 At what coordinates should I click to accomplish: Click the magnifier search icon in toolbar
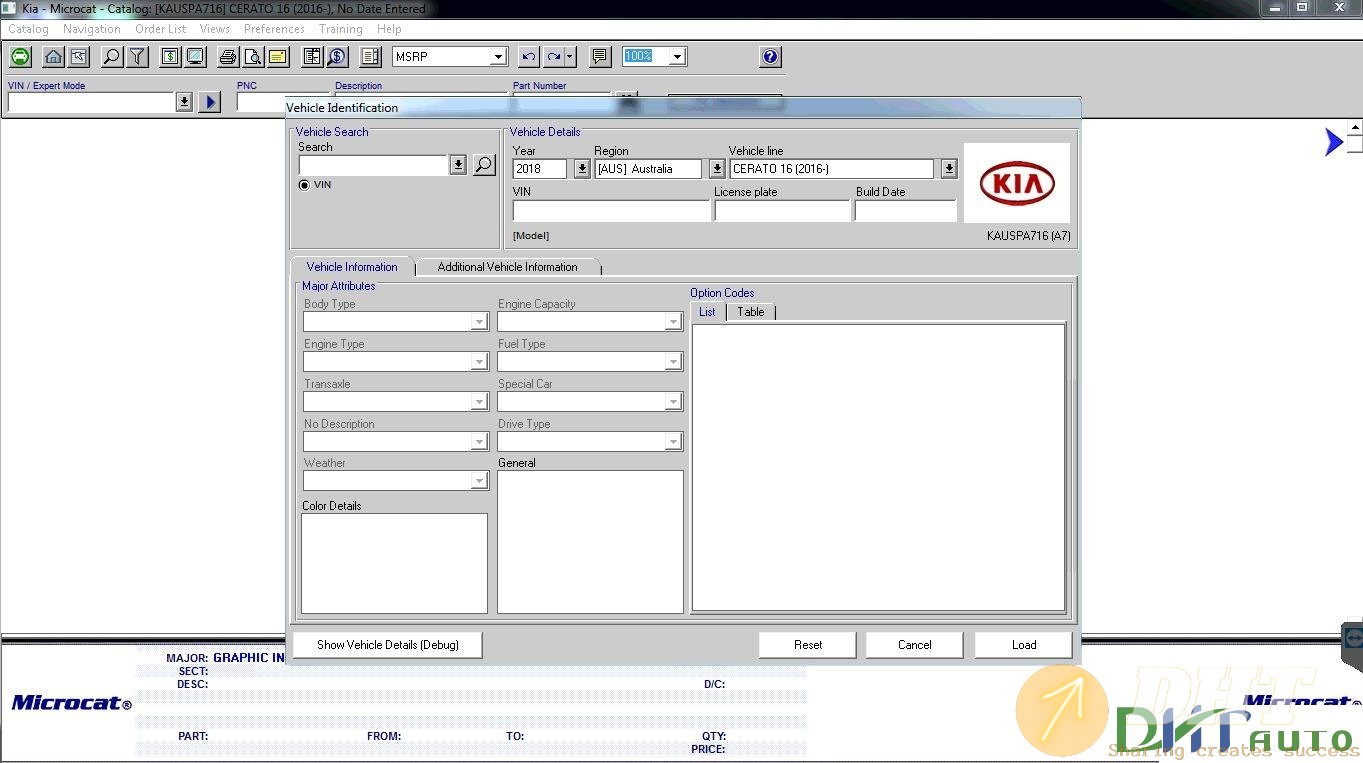(112, 57)
